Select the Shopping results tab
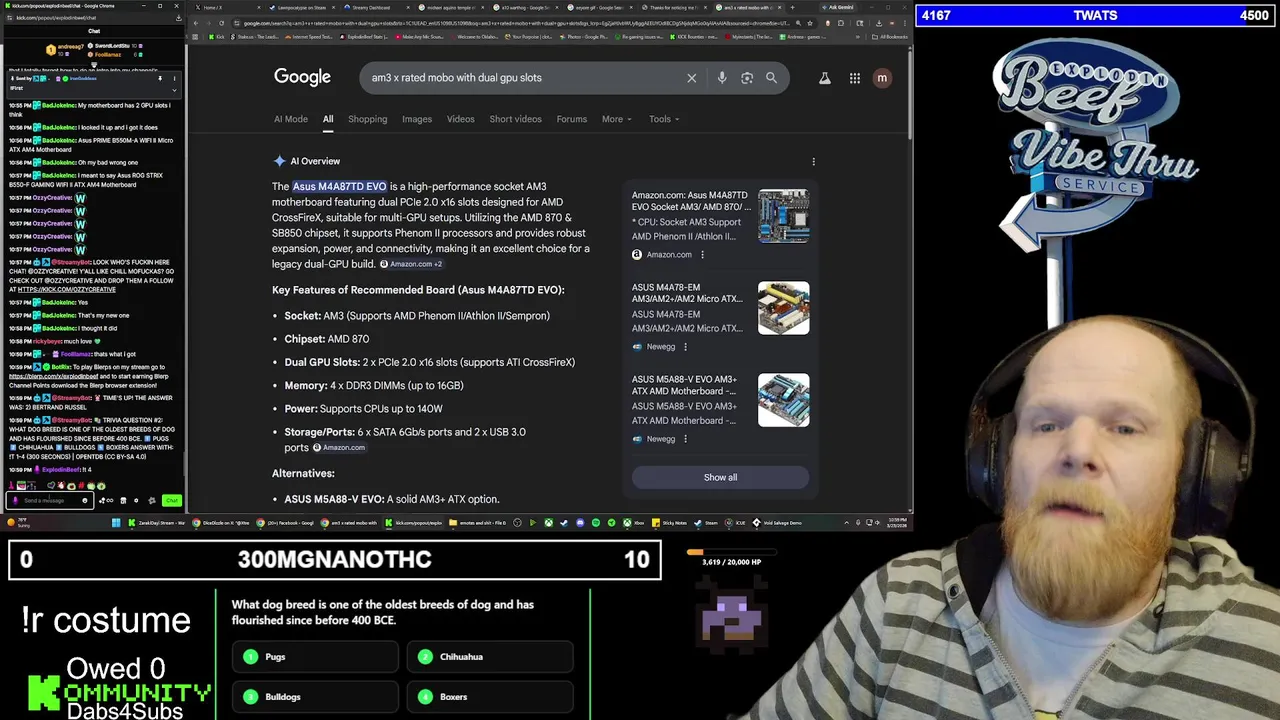Image resolution: width=1280 pixels, height=720 pixels. tap(367, 119)
